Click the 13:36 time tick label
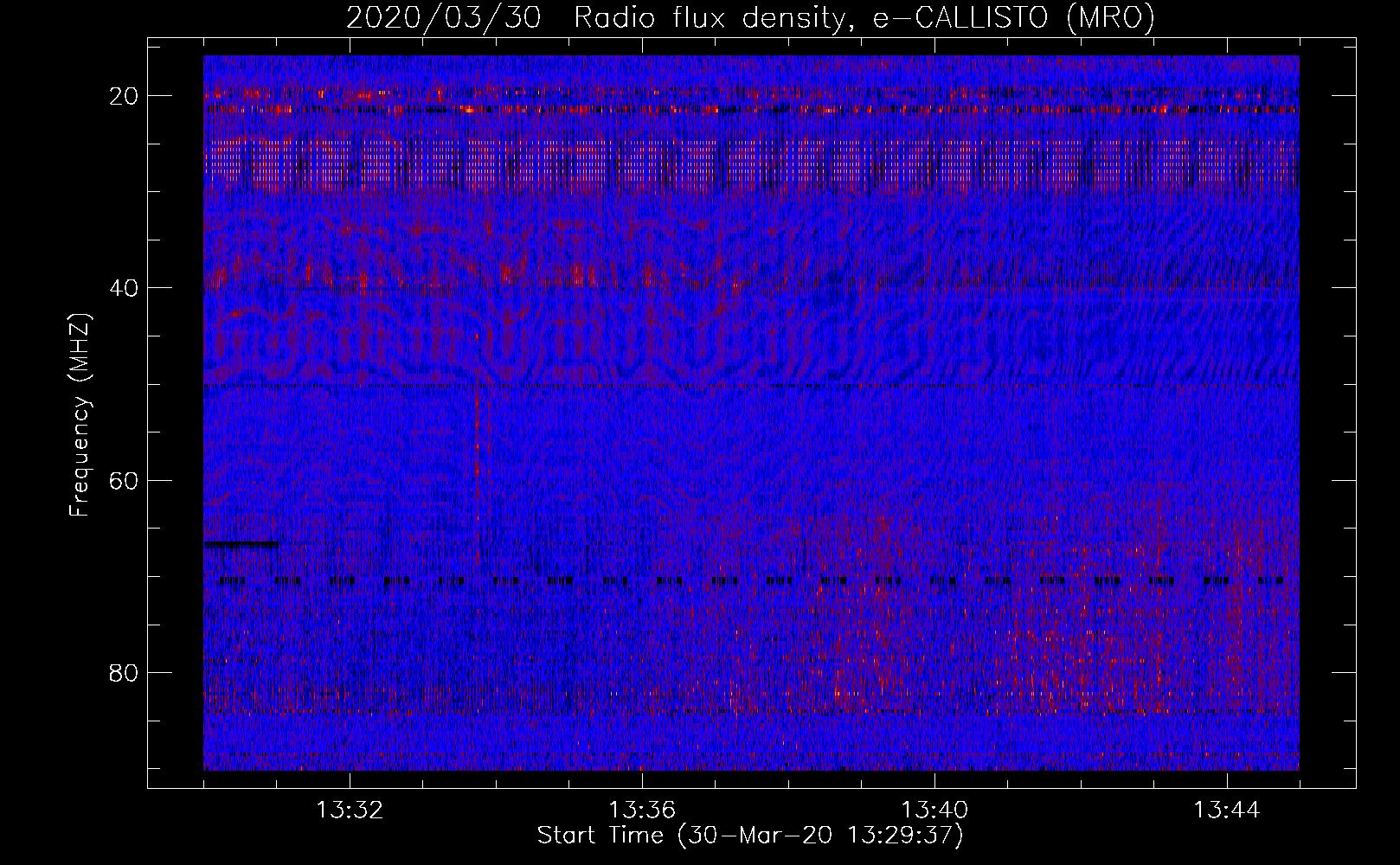Screen dimensions: 1400x865 pyautogui.click(x=642, y=811)
